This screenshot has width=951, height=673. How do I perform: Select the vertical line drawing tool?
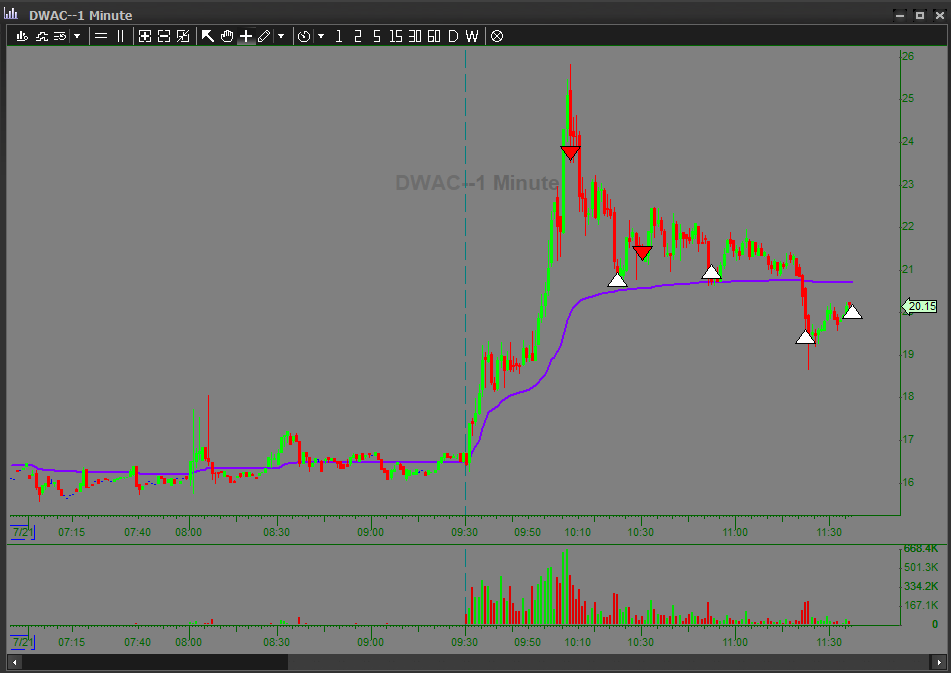120,36
